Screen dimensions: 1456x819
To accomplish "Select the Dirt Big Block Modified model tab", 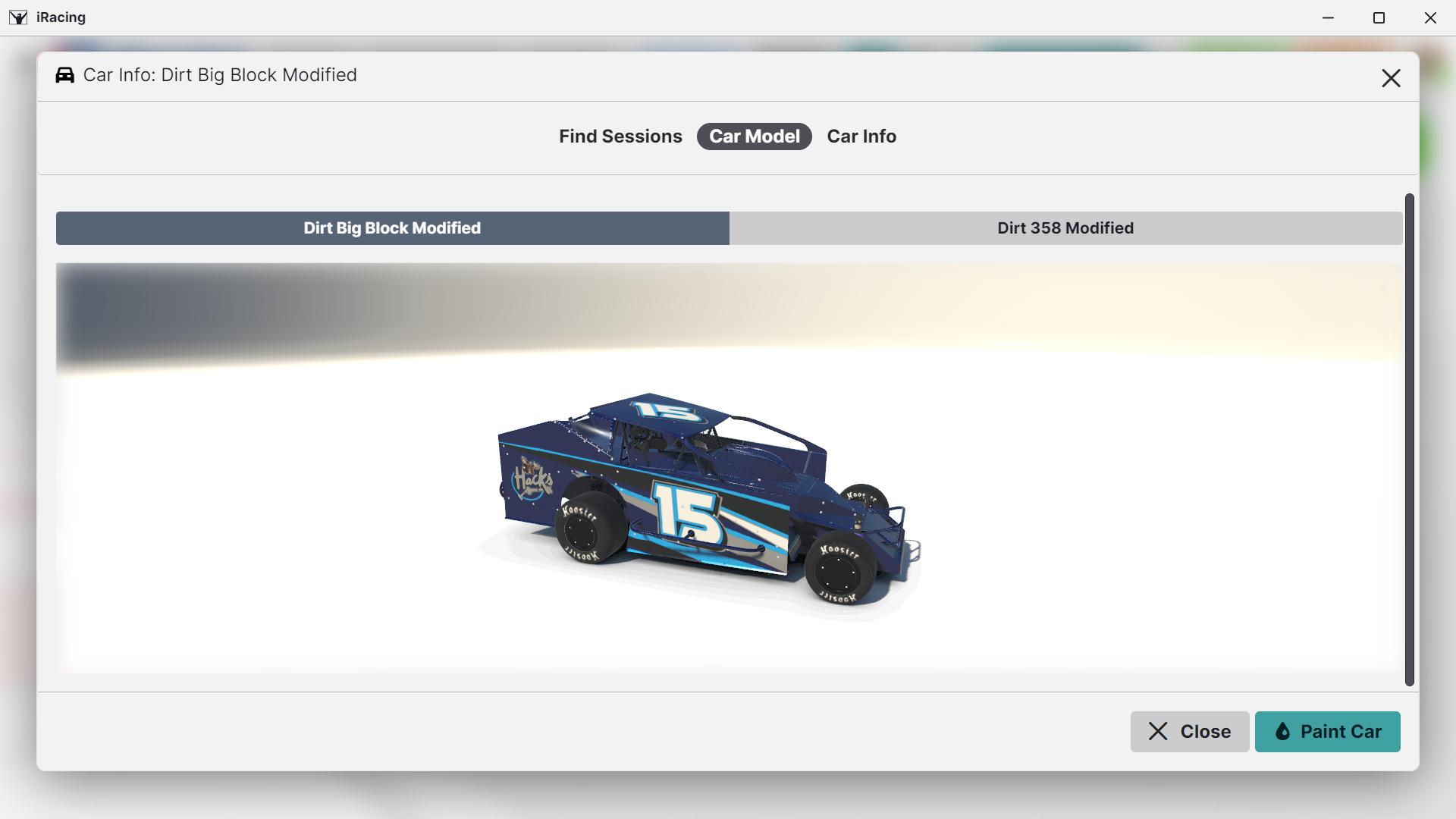I will point(392,227).
